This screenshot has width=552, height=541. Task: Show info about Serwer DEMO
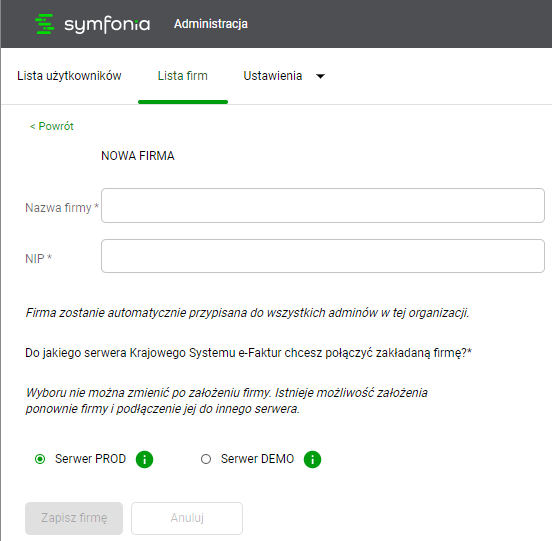312,459
